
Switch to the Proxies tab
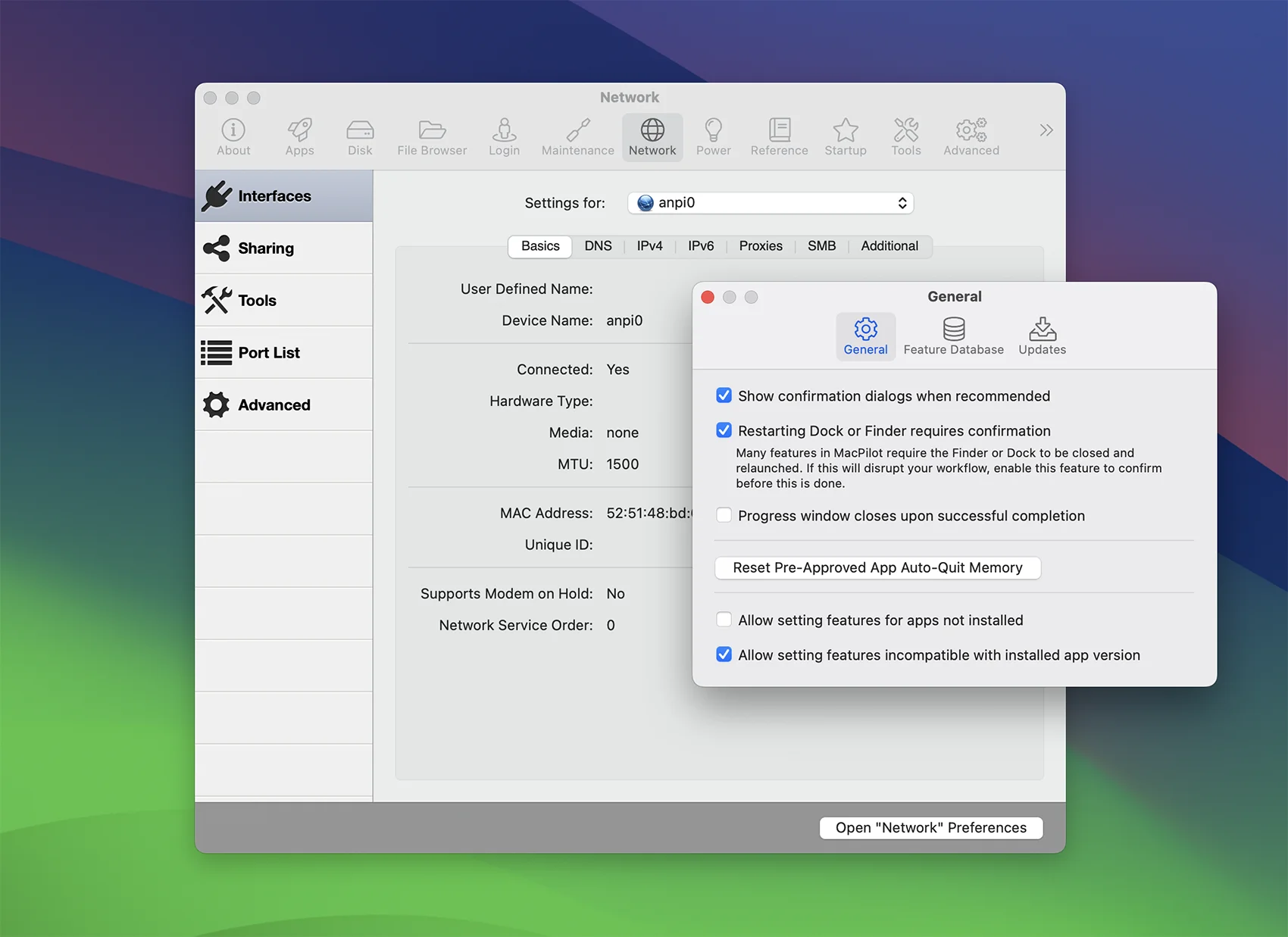(761, 246)
